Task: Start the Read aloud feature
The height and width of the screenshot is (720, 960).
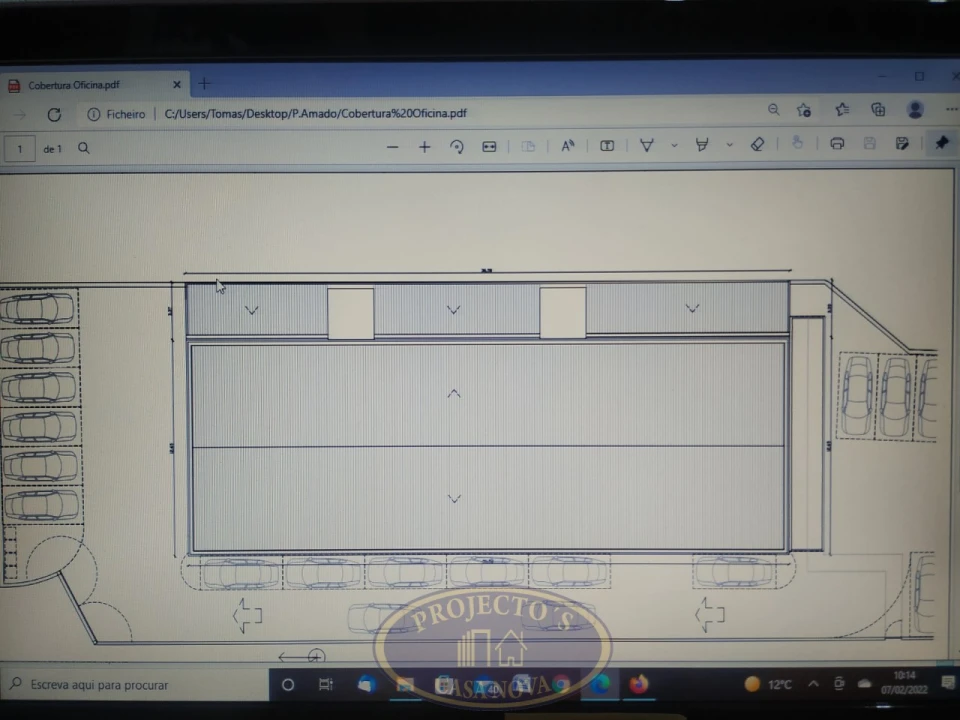Action: pos(567,146)
